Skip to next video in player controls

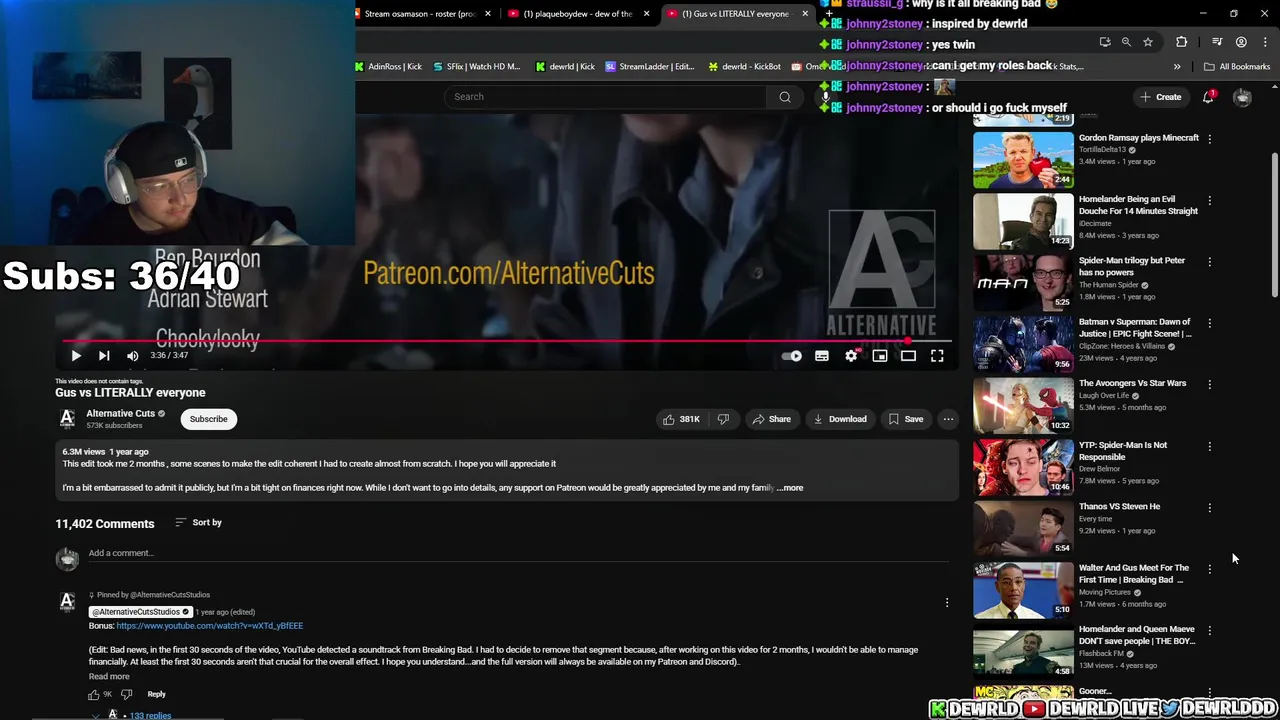pos(104,355)
